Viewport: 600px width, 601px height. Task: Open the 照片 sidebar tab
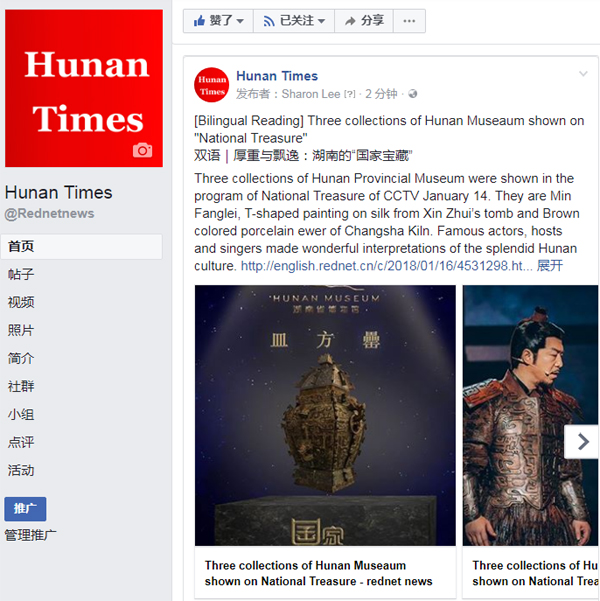21,330
